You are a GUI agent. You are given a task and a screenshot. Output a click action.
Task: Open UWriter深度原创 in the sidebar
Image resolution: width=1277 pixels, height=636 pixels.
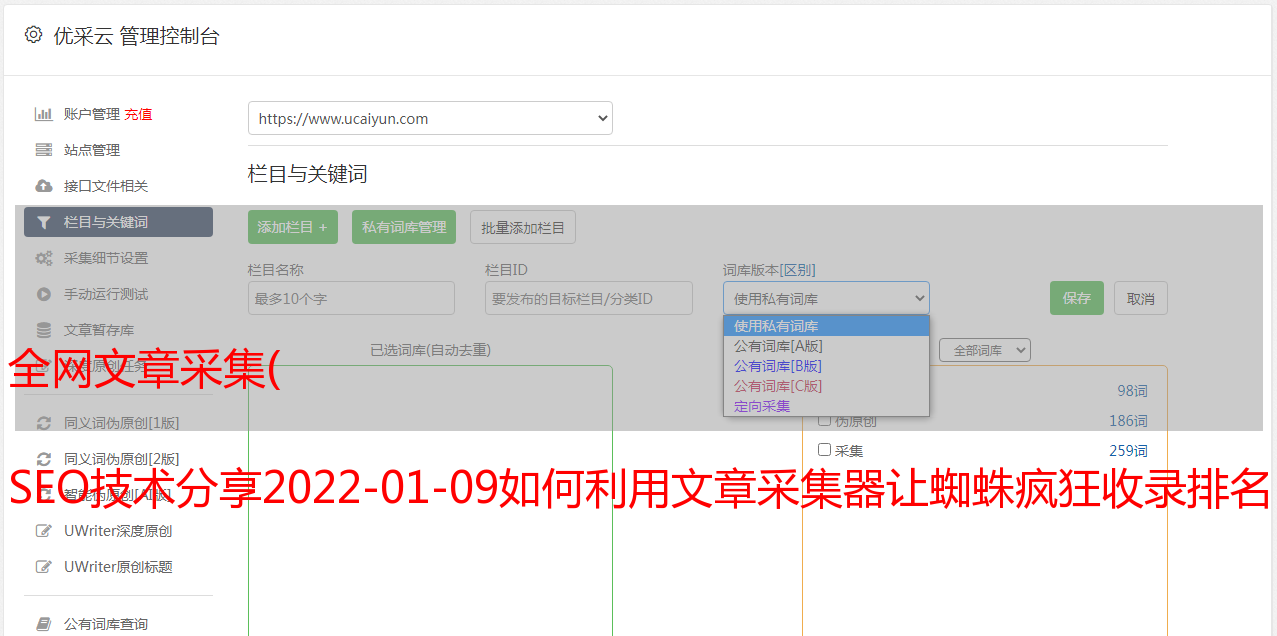tap(118, 531)
